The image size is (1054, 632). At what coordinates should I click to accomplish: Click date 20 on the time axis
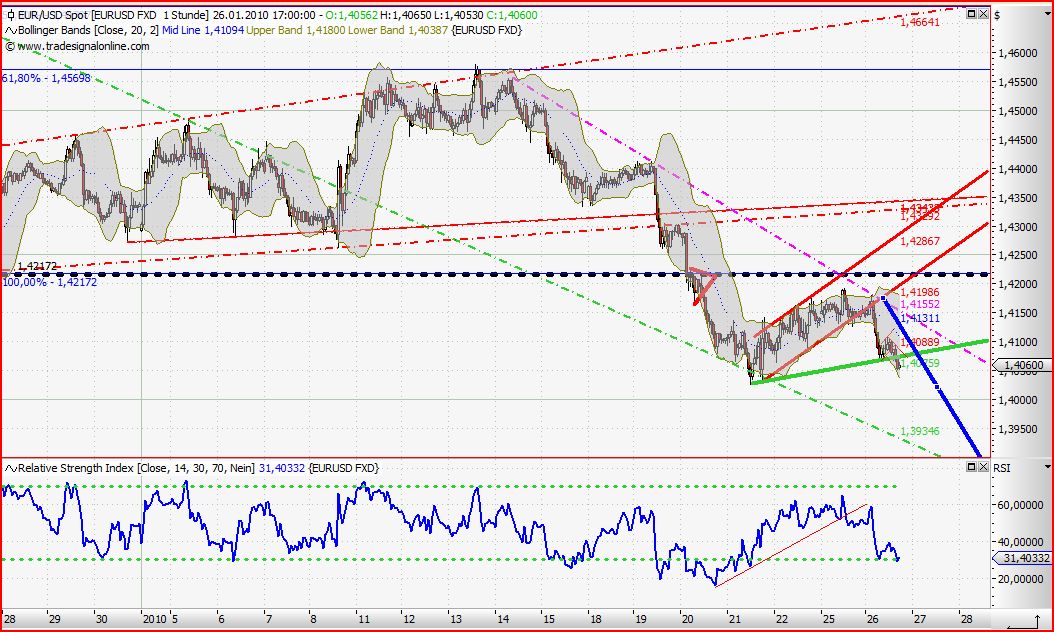[x=687, y=619]
